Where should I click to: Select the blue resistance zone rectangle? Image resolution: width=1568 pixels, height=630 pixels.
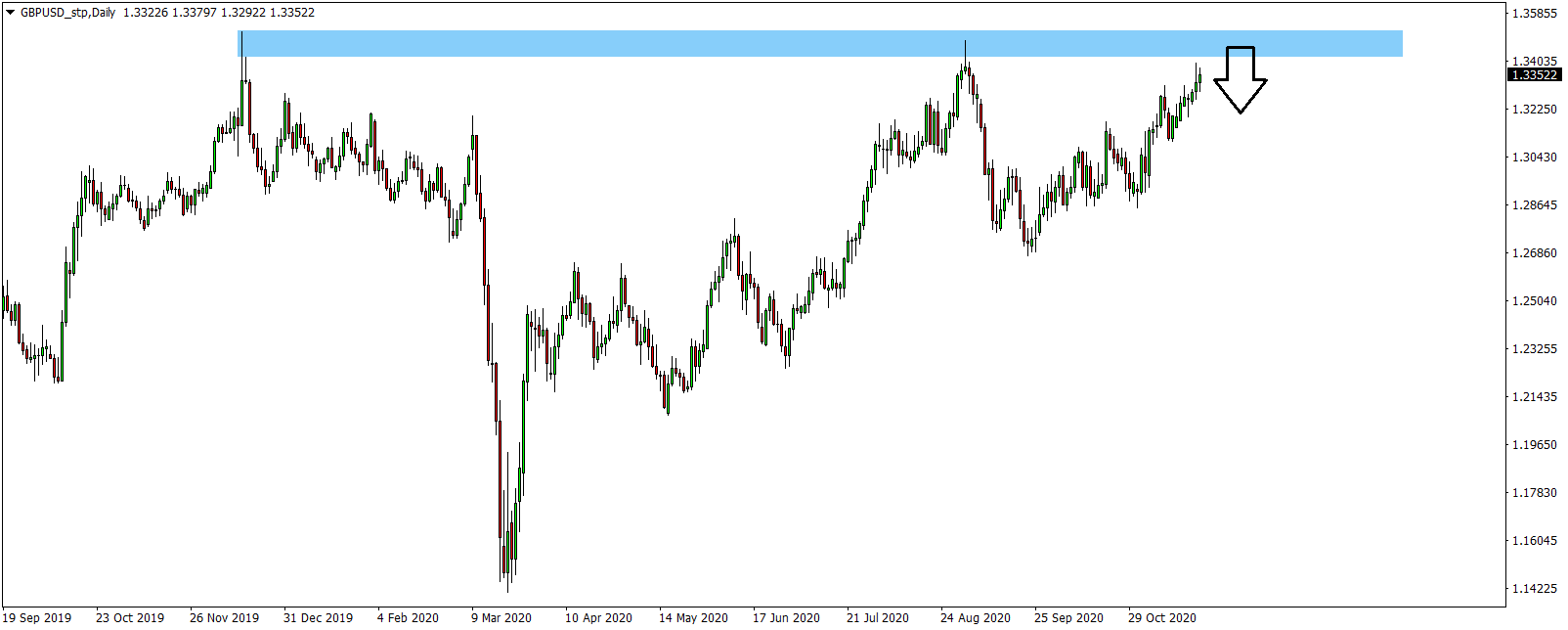pyautogui.click(x=820, y=43)
